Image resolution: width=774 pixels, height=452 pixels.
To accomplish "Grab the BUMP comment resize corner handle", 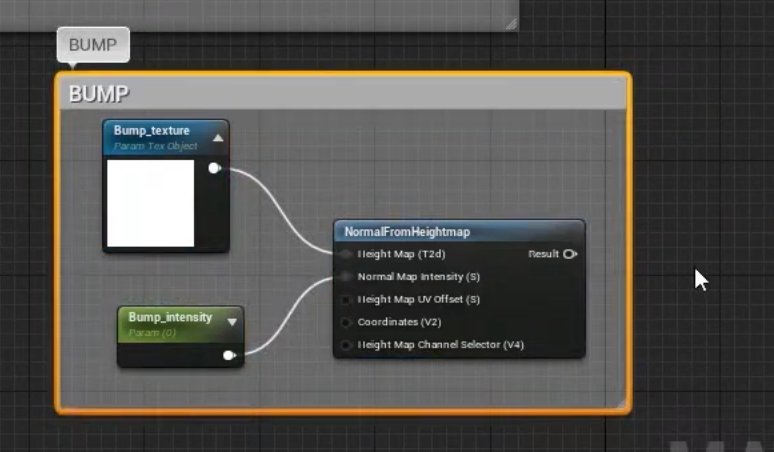I will coord(622,405).
